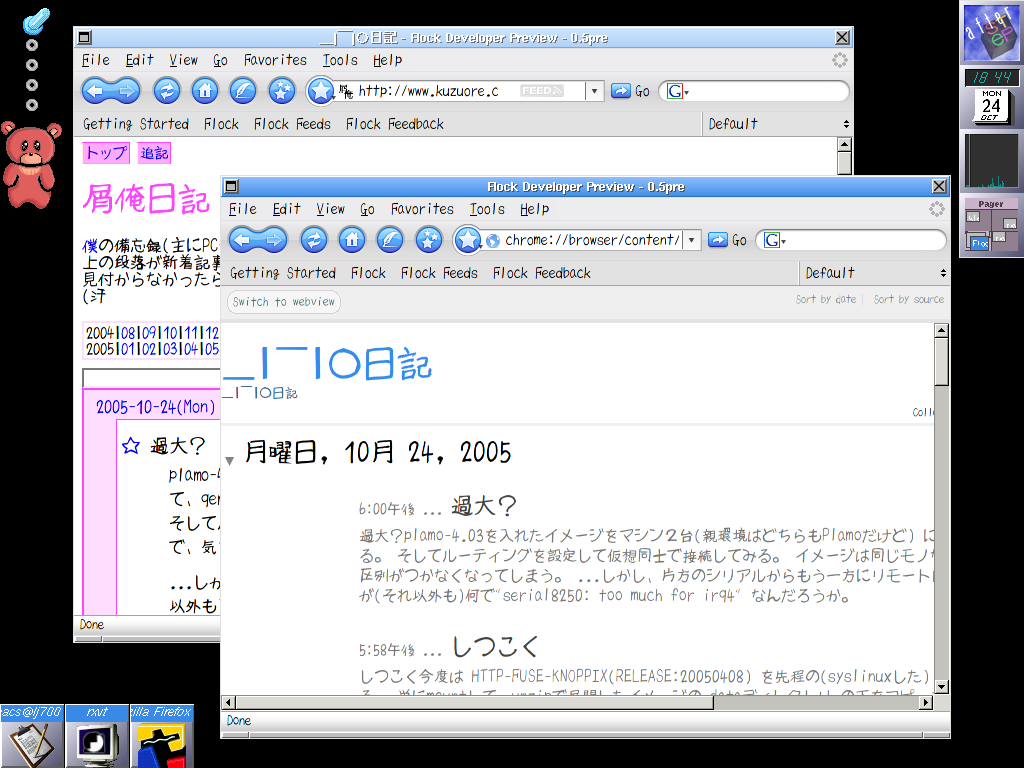This screenshot has height=768, width=1024.
Task: Click the Google search engine icon in the front window
Action: tap(772, 240)
